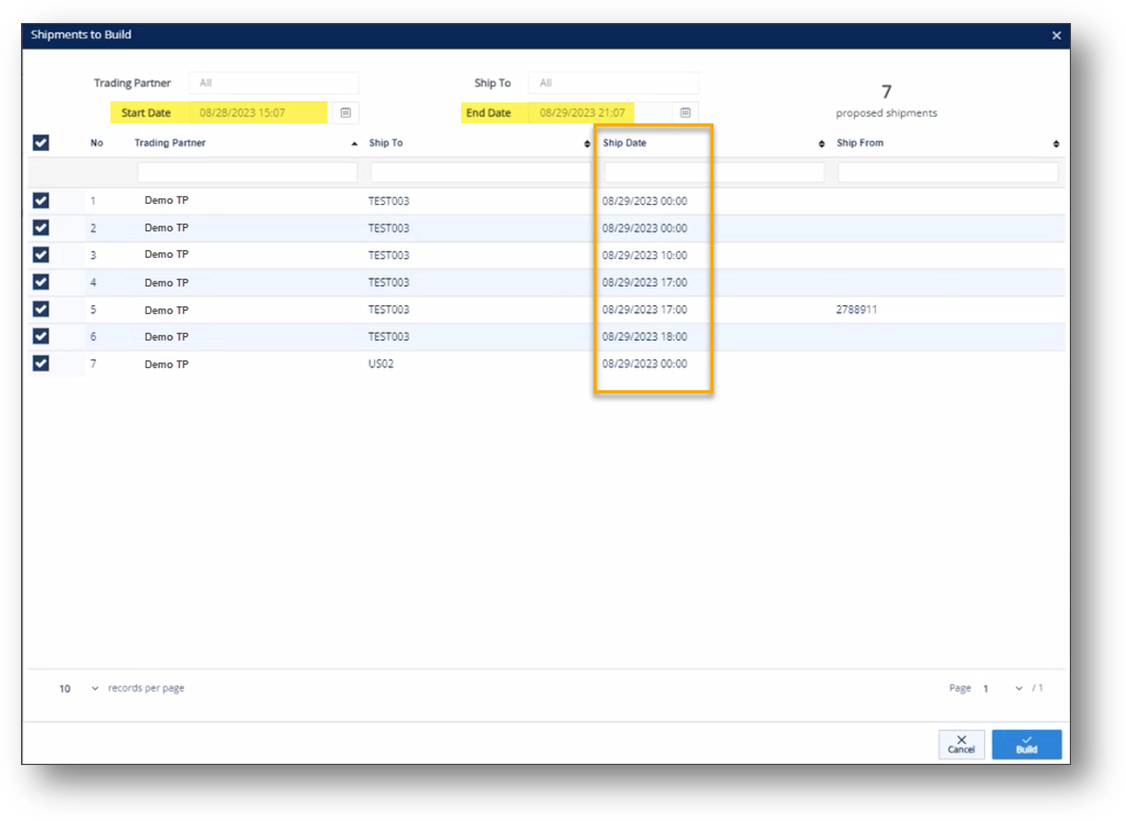Viewport: 1126px width, 820px height.
Task: Open the Trading Partner filter dropdown
Action: click(275, 83)
